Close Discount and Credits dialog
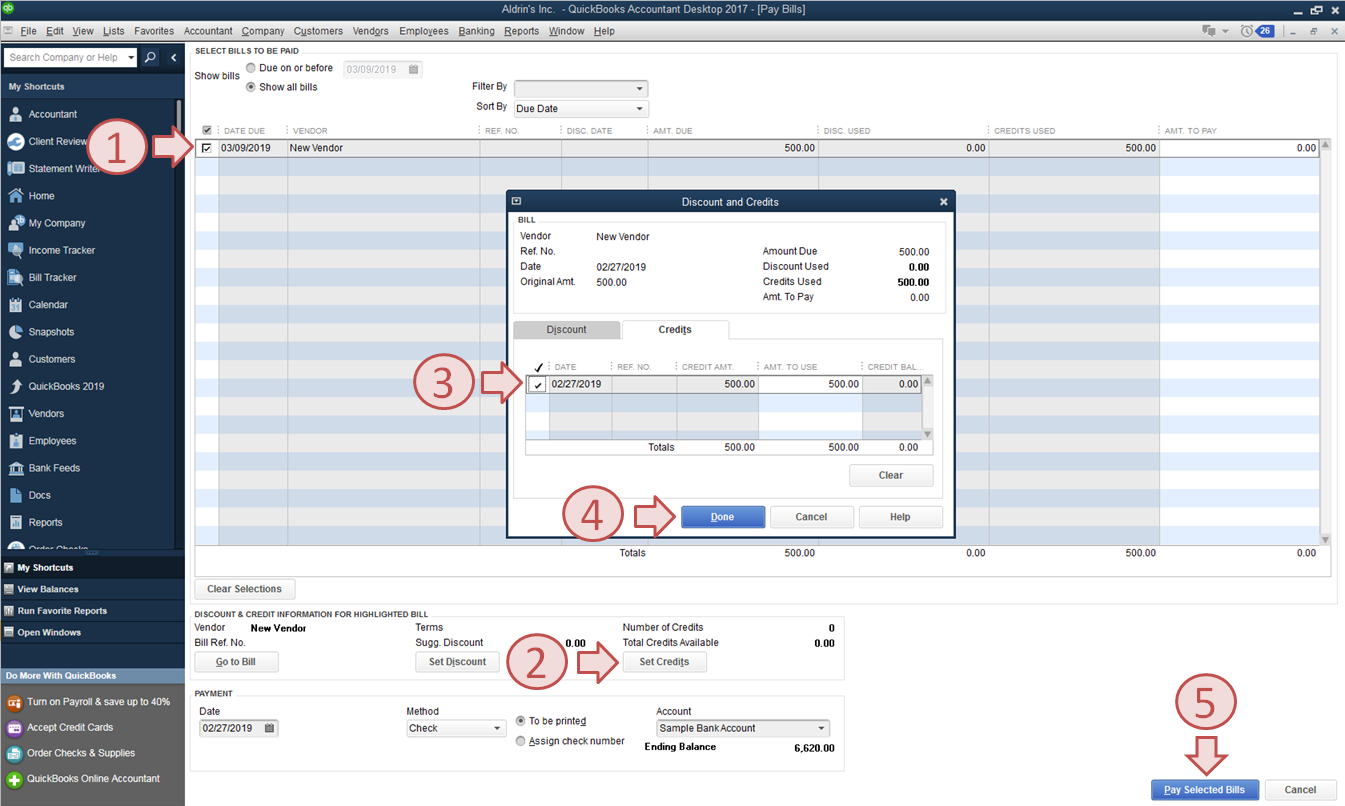Viewport: 1345px width, 806px height. 943,201
